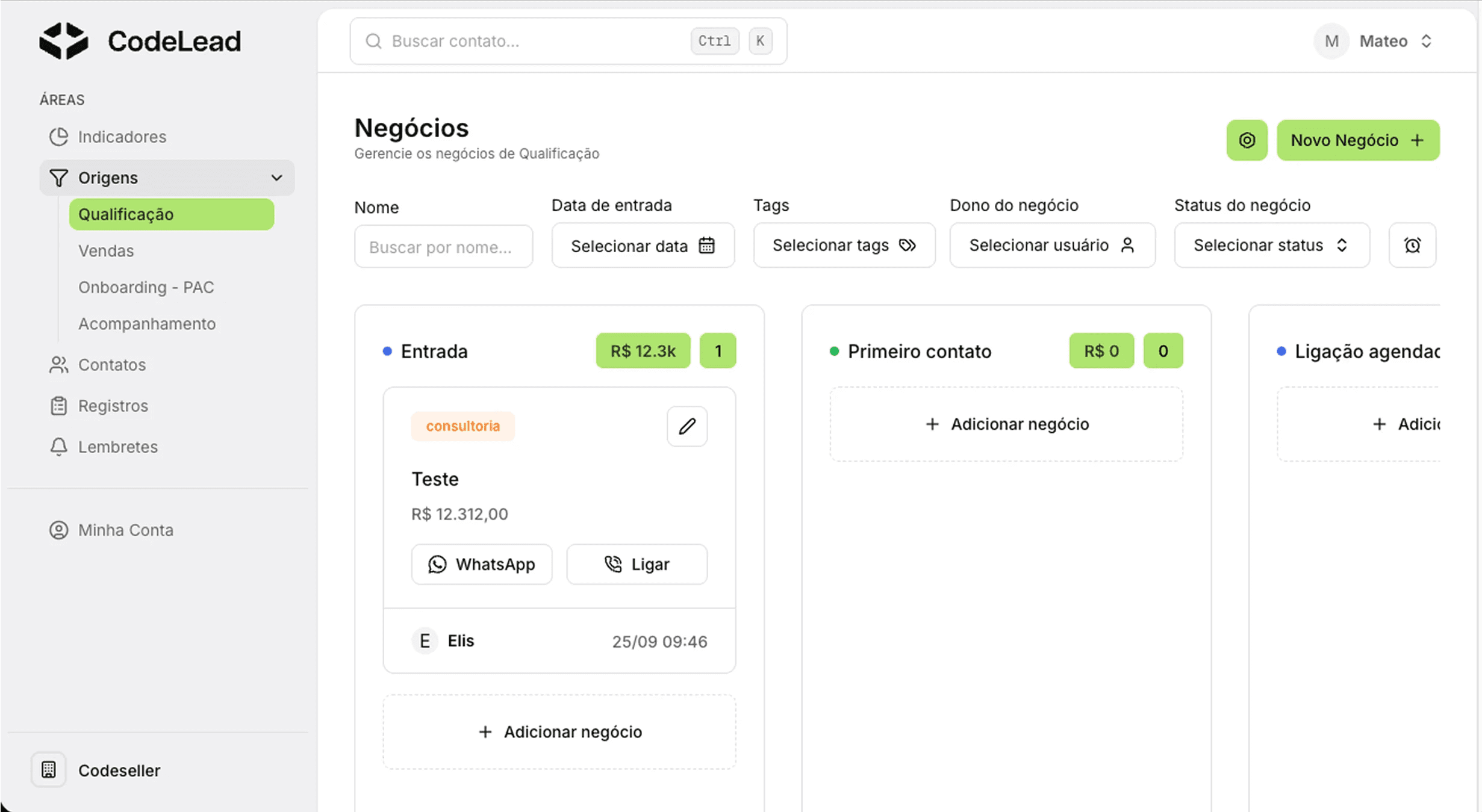Open the target settings icon button
The image size is (1482, 812).
(1247, 140)
